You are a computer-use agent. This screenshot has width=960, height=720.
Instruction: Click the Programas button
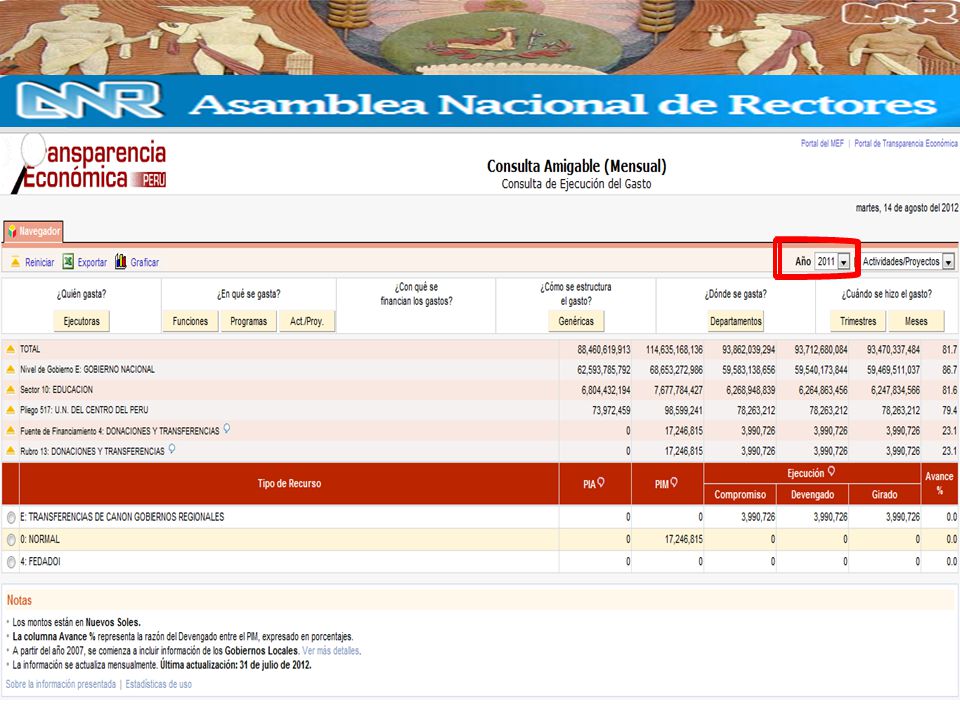[249, 321]
